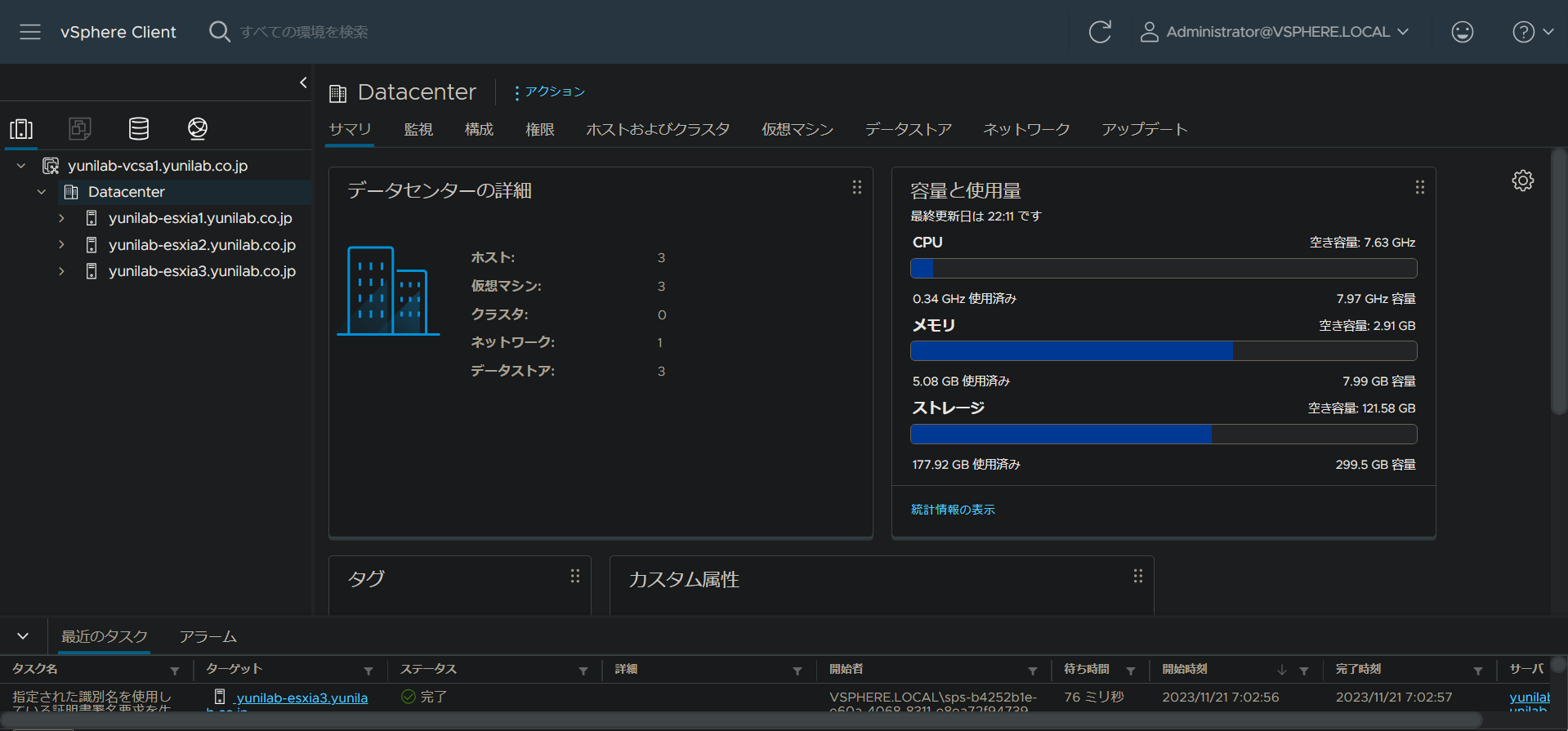Filter the 開始時刻 column
The image size is (1568, 731).
click(1304, 671)
